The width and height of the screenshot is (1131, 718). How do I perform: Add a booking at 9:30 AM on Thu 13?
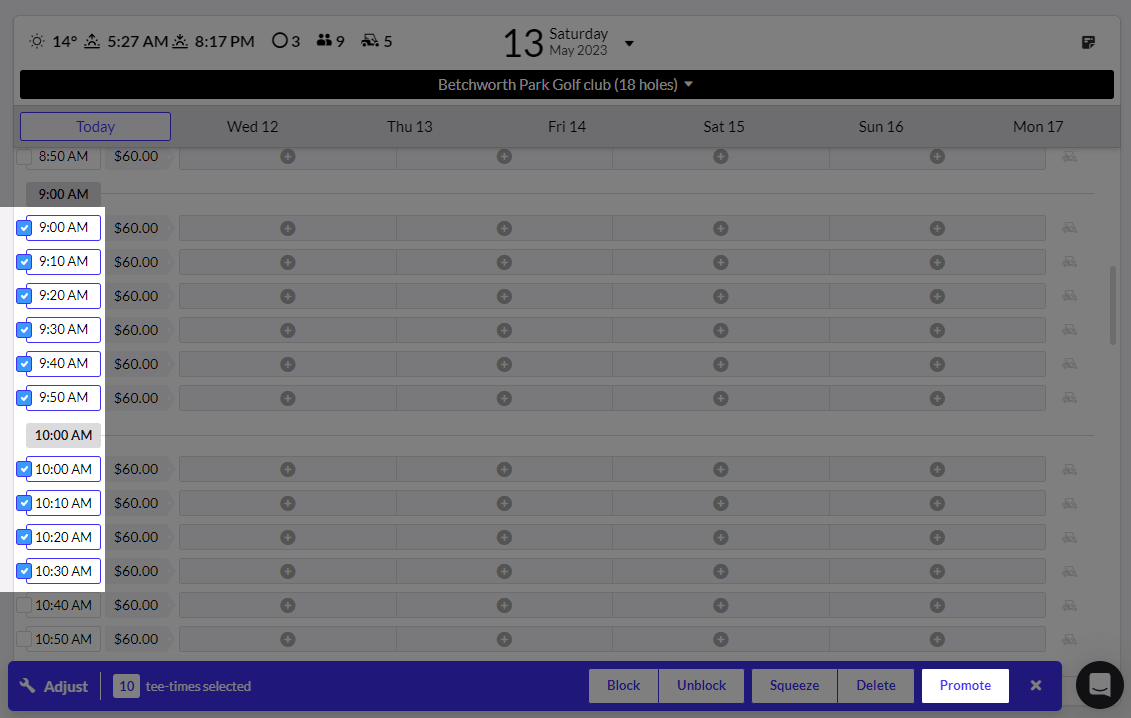click(504, 329)
